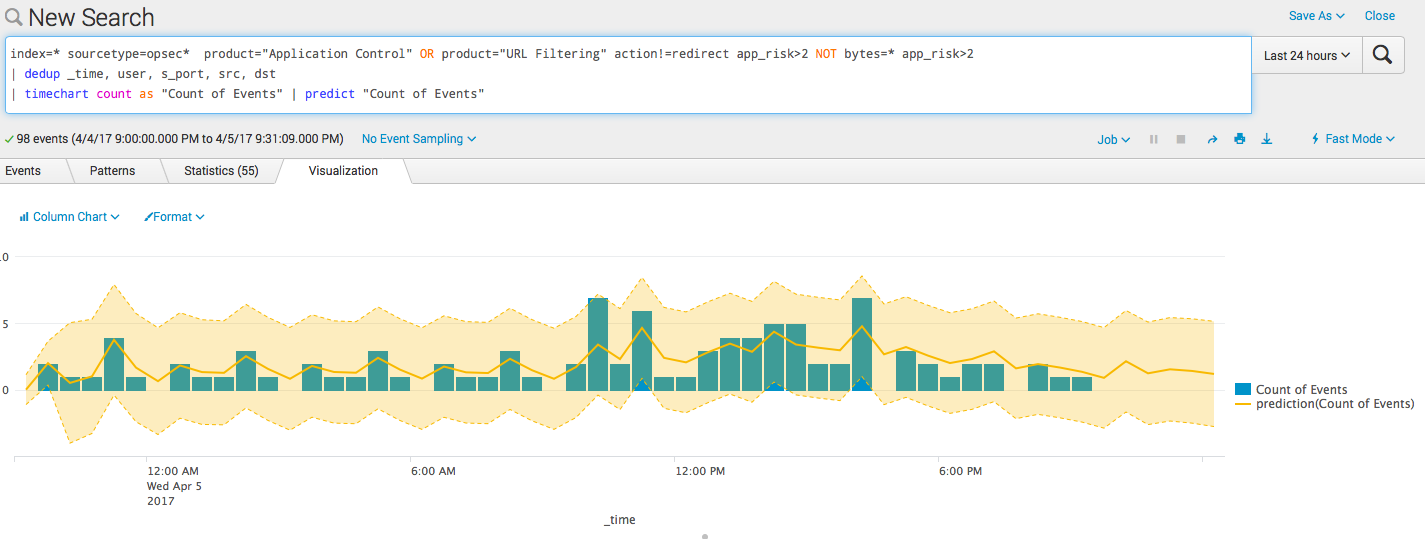Open the No Event Sampling dropdown
The width and height of the screenshot is (1425, 539).
click(x=419, y=139)
